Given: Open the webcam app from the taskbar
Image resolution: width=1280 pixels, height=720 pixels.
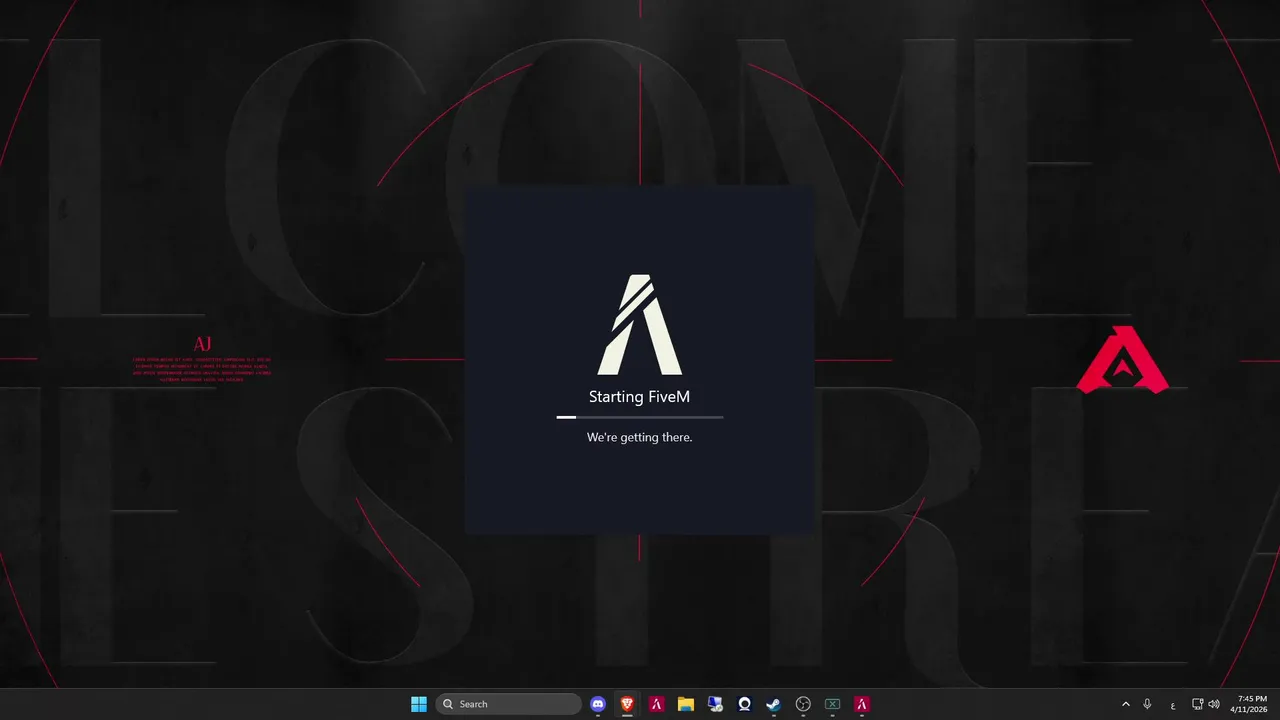Looking at the screenshot, I should [x=744, y=704].
